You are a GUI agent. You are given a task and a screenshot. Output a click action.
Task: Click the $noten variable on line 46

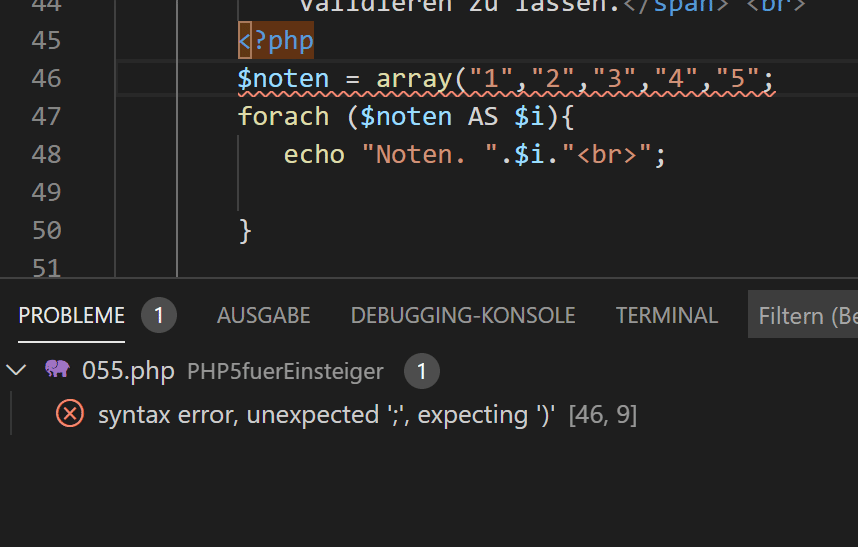click(x=283, y=78)
